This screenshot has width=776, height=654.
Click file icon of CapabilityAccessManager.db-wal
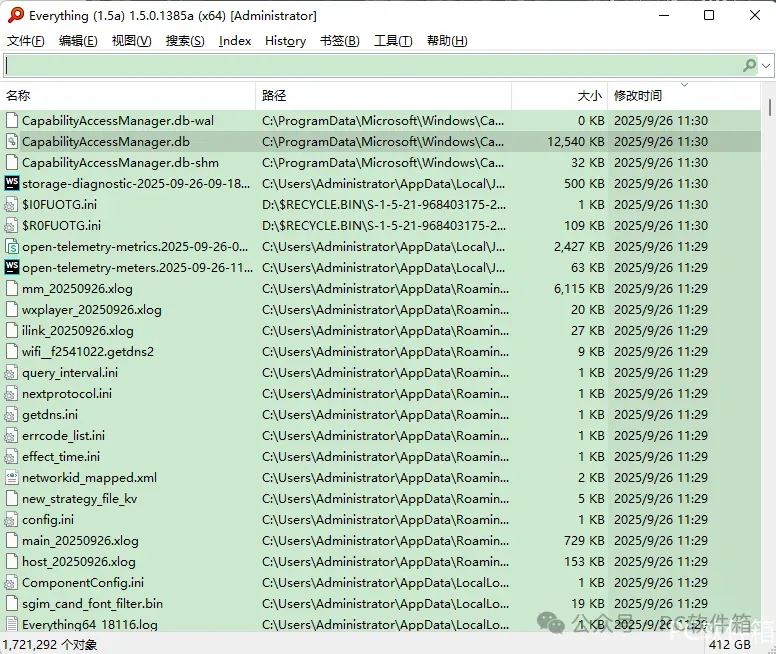(x=11, y=120)
